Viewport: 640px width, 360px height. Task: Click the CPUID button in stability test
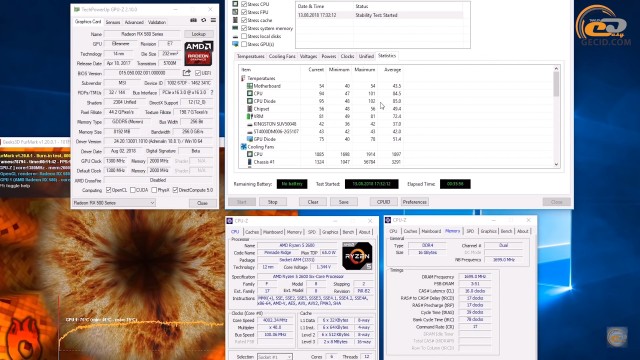pos(384,202)
